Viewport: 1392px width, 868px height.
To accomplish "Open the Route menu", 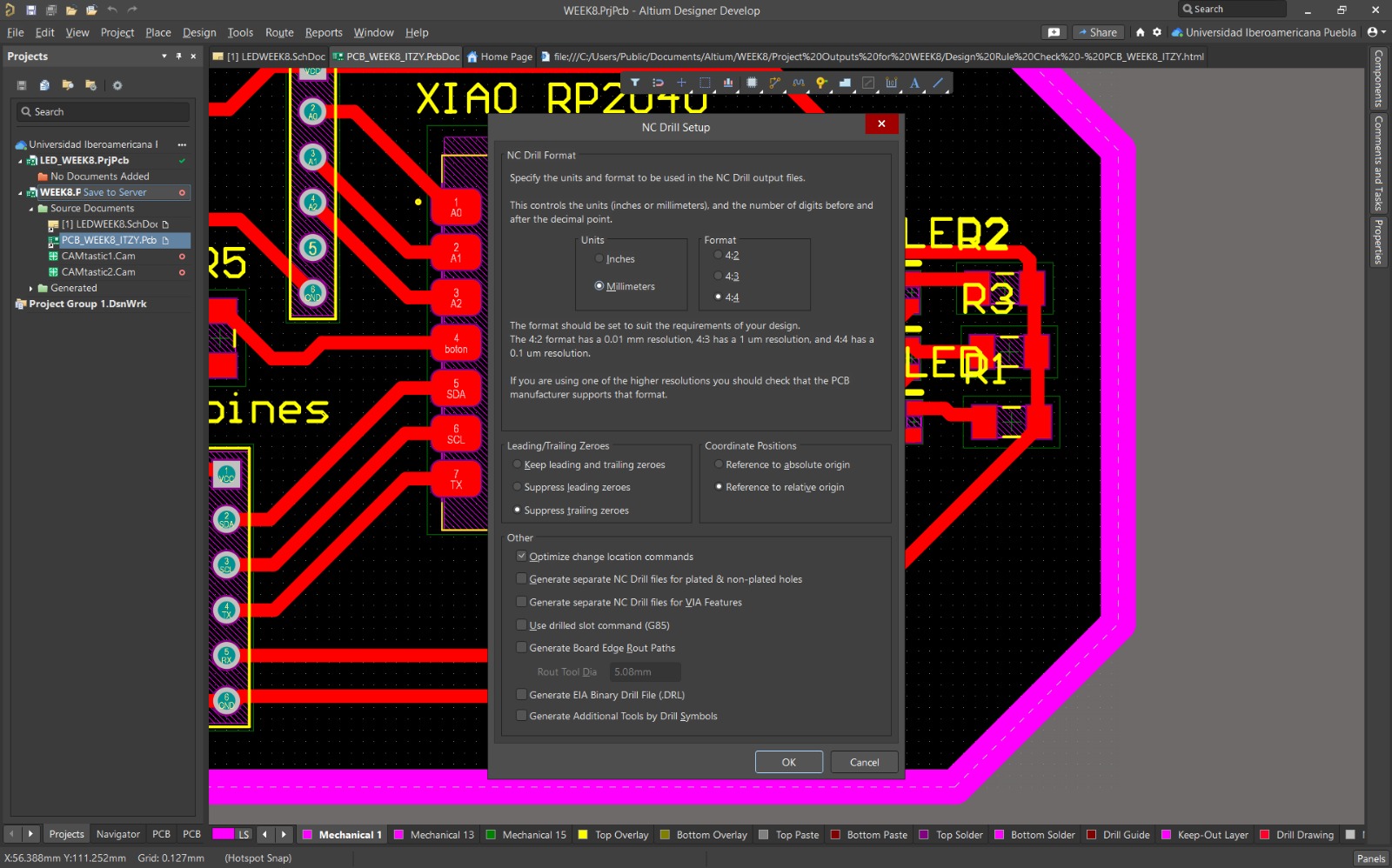I will [x=278, y=32].
